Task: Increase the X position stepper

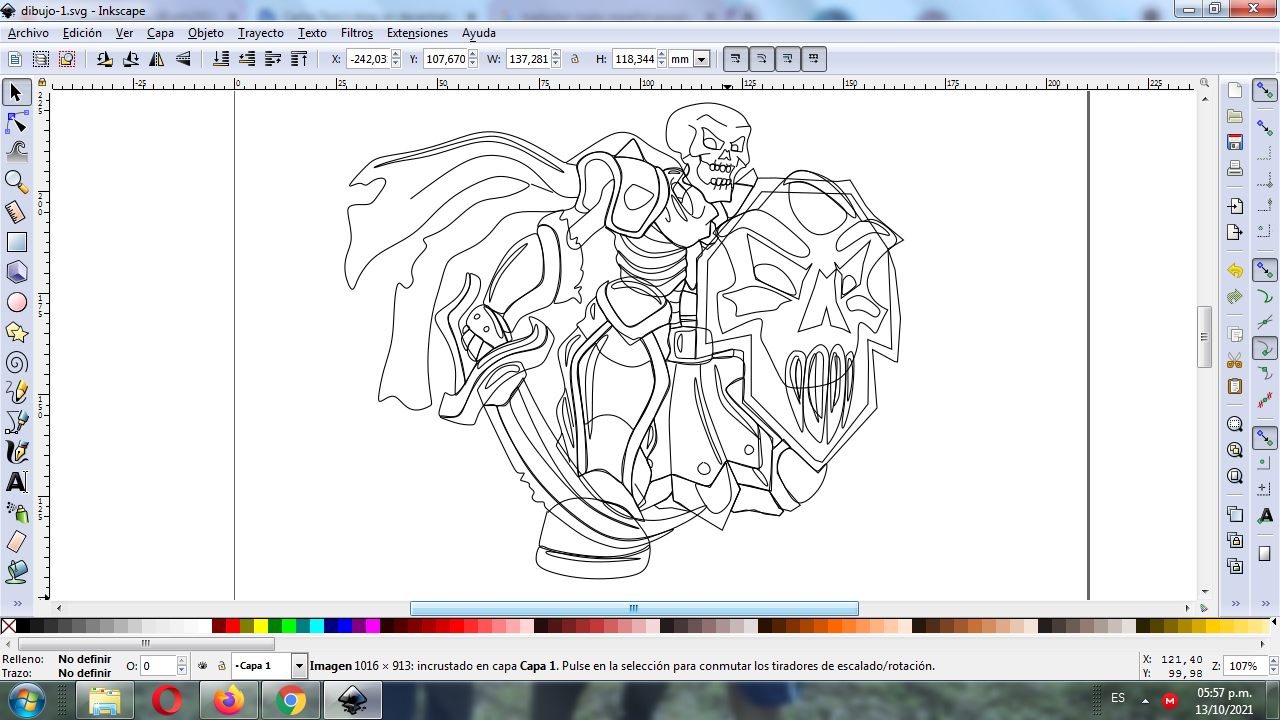Action: pyautogui.click(x=396, y=55)
